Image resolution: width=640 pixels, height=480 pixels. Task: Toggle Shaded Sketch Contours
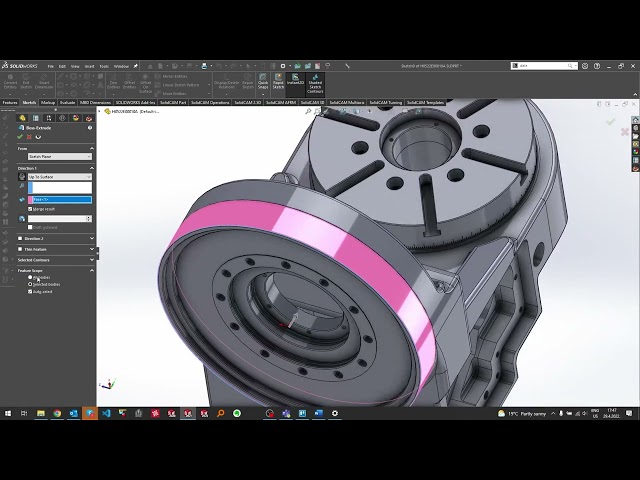coord(315,84)
